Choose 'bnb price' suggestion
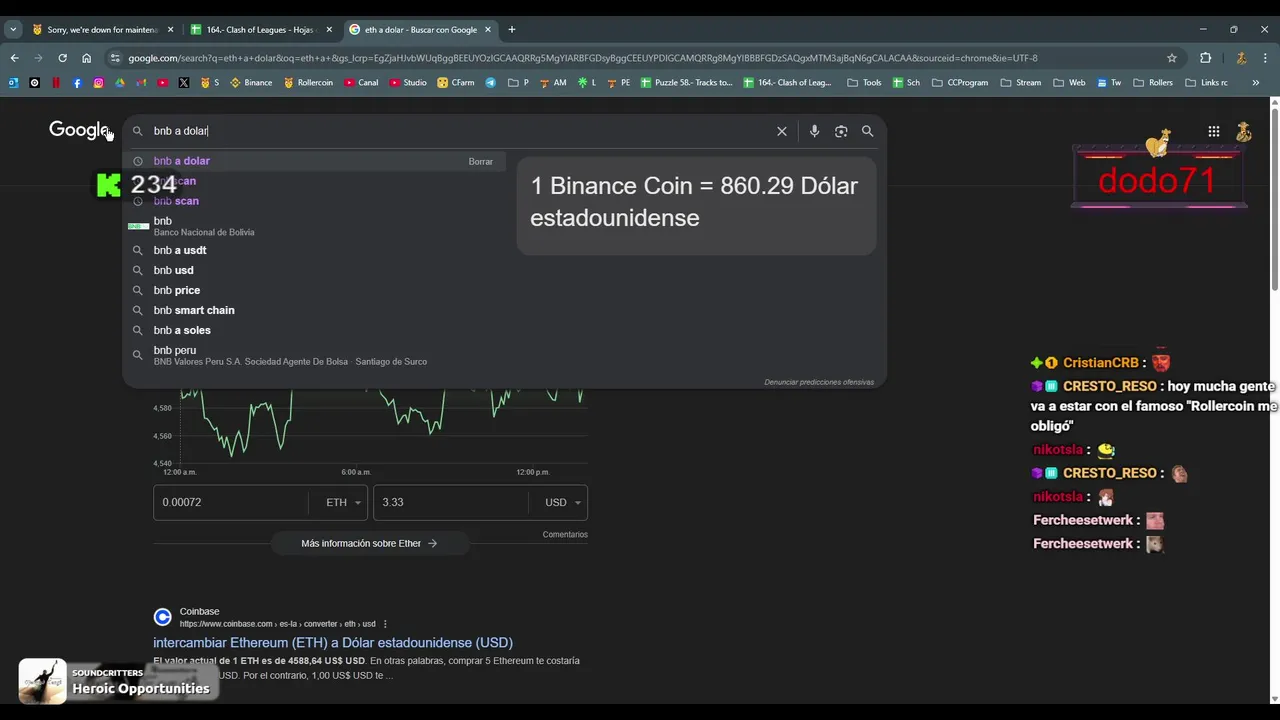The width and height of the screenshot is (1280, 720). [x=315, y=290]
